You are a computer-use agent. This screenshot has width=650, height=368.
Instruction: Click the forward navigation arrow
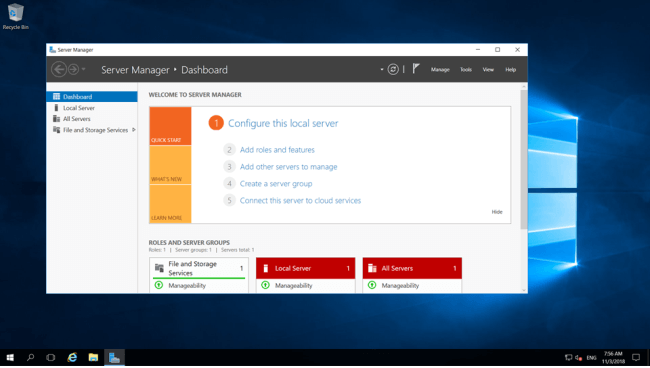[73, 69]
